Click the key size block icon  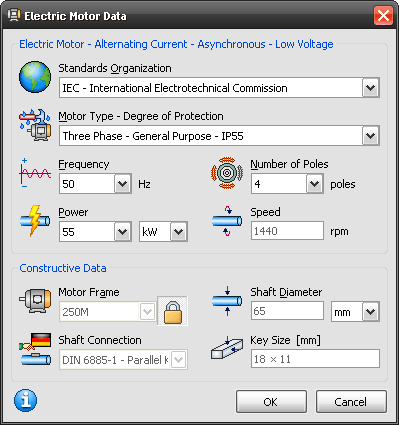[227, 348]
